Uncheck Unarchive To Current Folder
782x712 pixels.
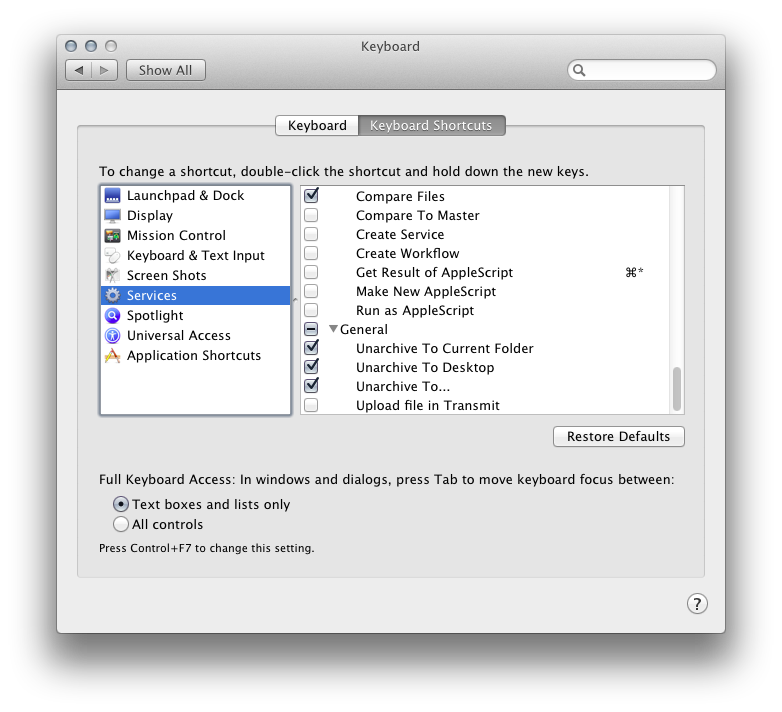[311, 347]
